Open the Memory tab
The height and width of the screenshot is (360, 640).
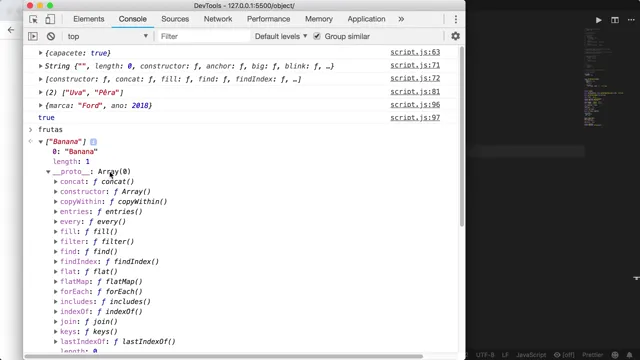[319, 19]
